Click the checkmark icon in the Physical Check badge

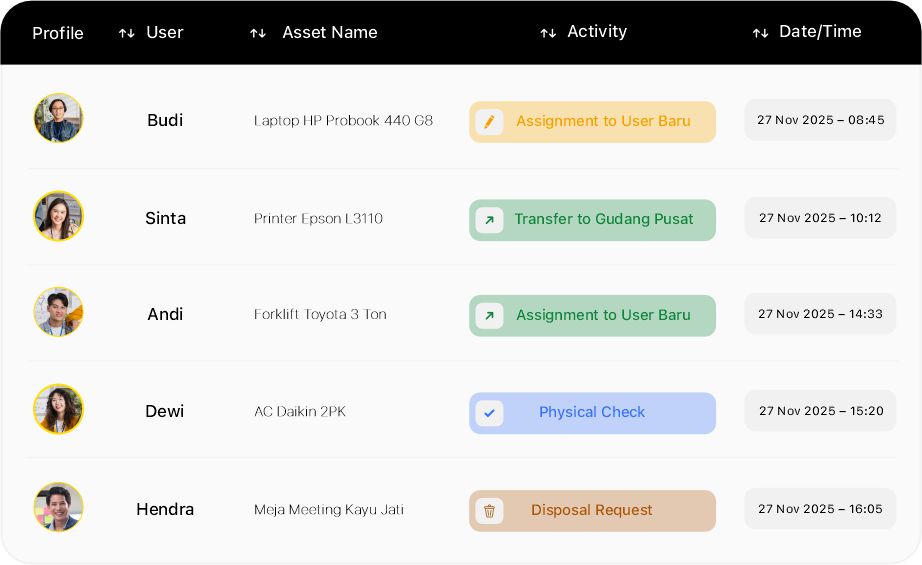(489, 413)
